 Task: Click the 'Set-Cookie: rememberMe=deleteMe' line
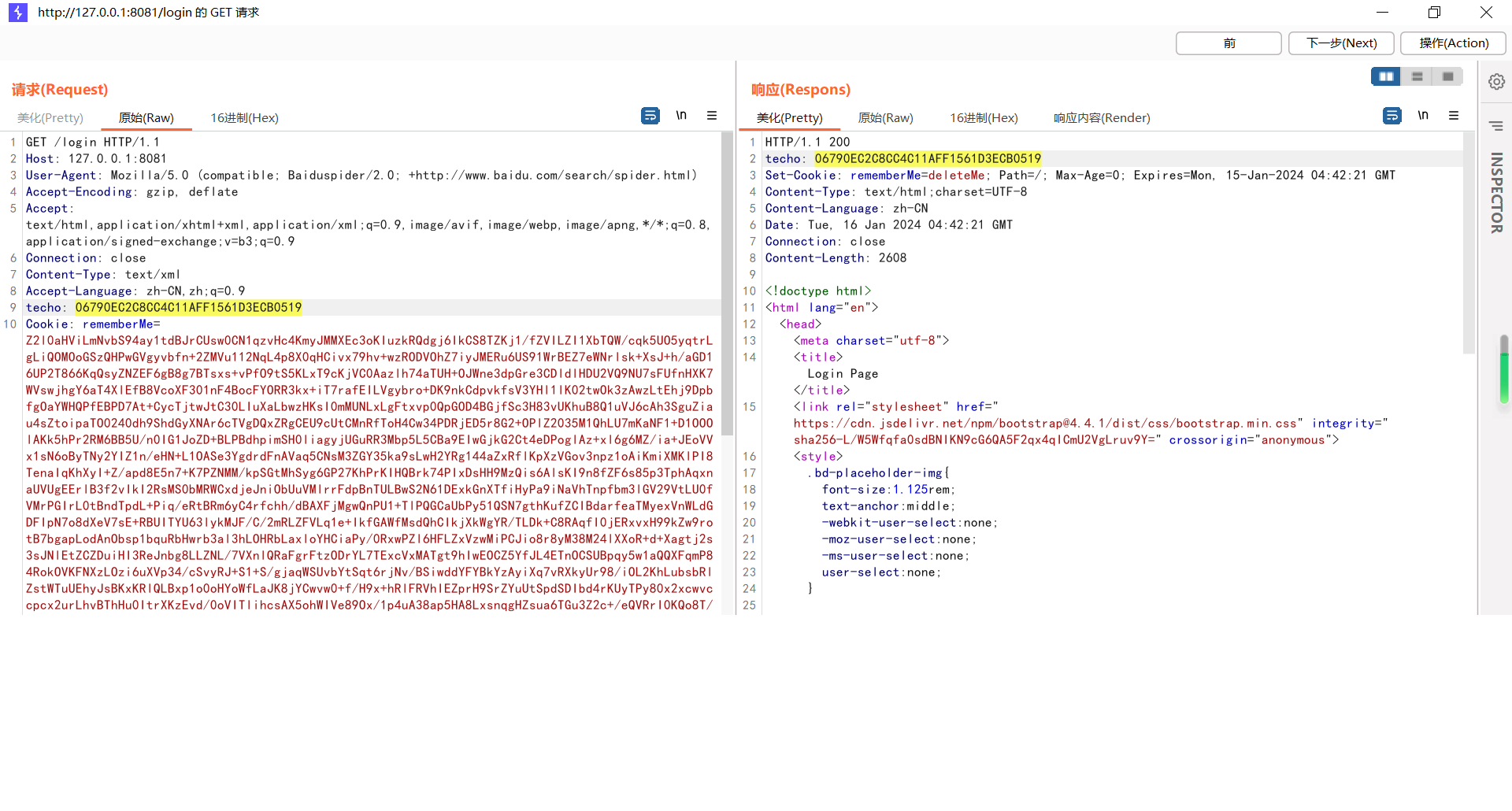[1080, 176]
